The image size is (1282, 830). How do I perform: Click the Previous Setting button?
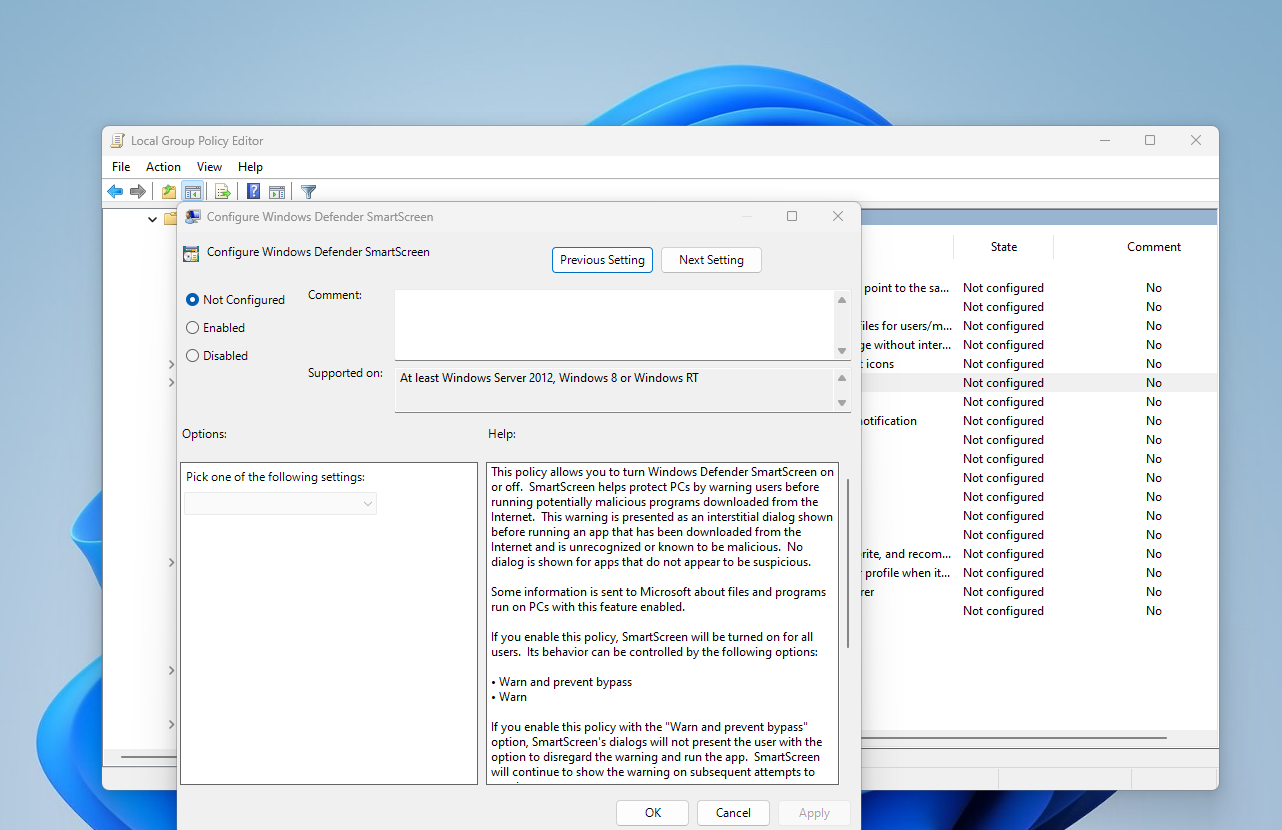(x=602, y=260)
